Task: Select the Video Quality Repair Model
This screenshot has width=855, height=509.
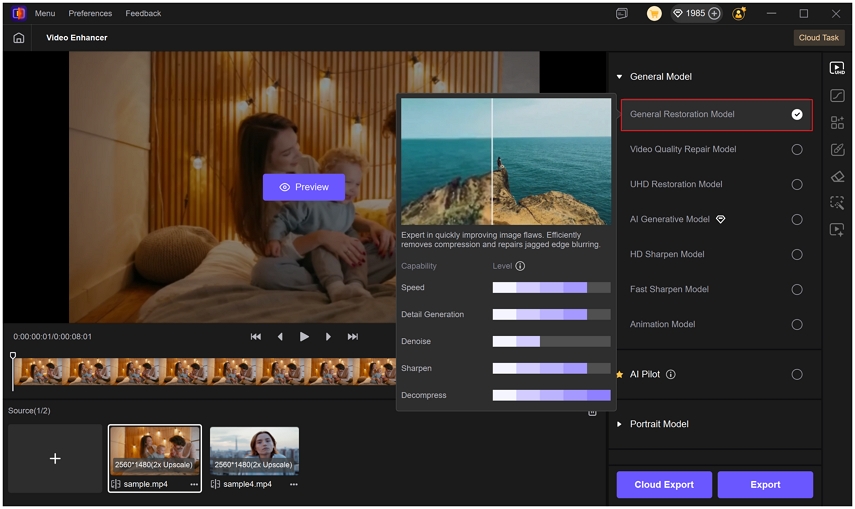Action: (x=797, y=149)
